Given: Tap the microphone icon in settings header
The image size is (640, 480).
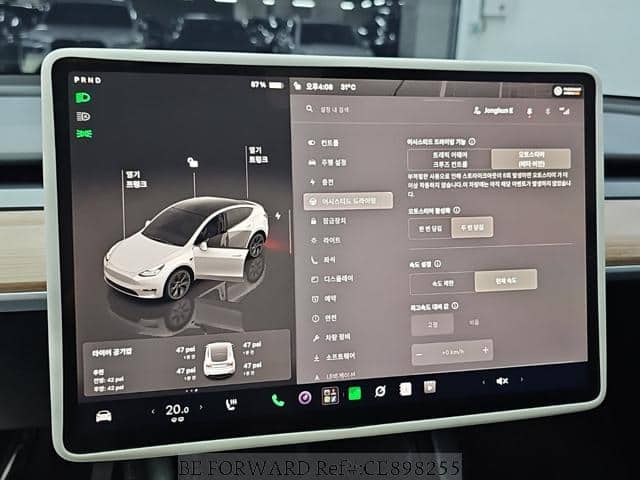Looking at the screenshot, I should [530, 112].
